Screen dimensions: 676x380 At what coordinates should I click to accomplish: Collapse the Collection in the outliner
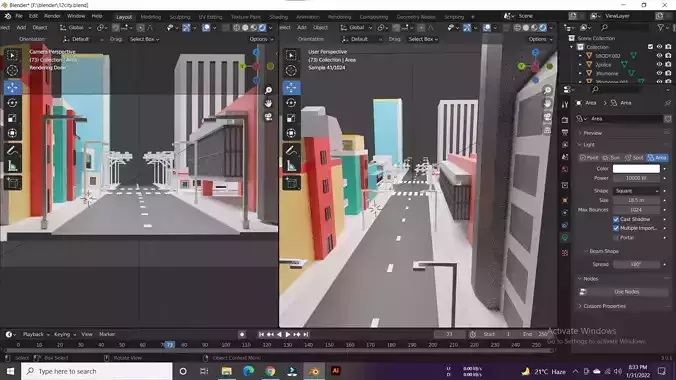(x=572, y=47)
